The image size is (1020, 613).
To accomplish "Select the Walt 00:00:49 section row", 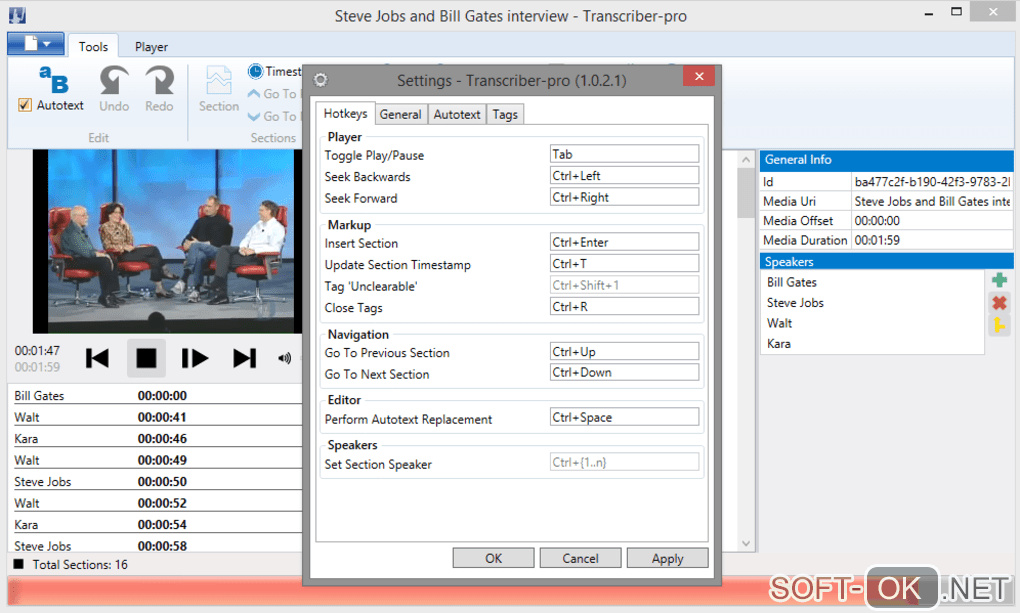I will coord(157,460).
